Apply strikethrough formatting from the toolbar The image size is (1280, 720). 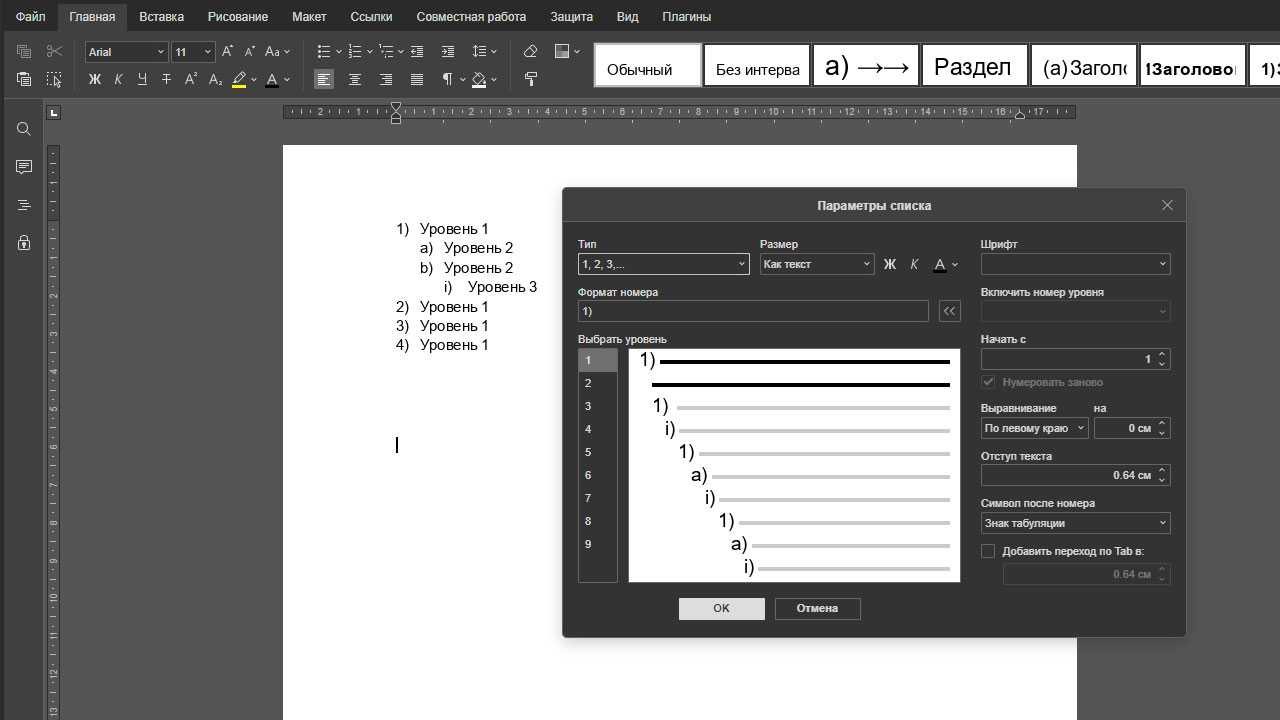coord(166,80)
